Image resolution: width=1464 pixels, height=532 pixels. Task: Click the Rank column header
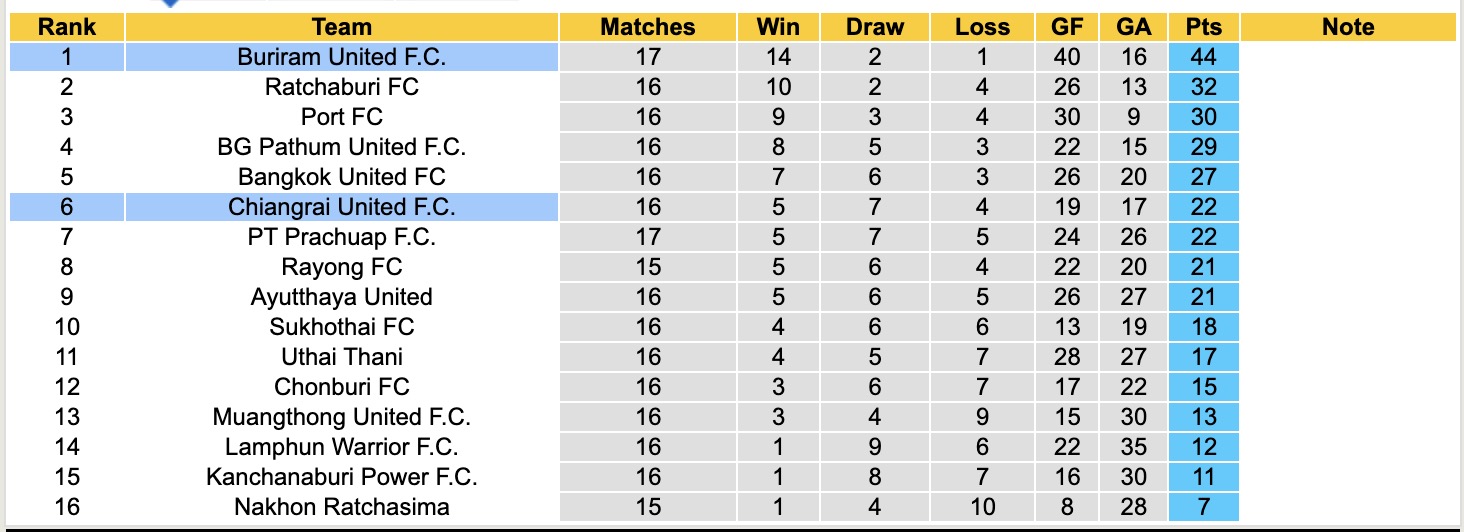pos(67,27)
